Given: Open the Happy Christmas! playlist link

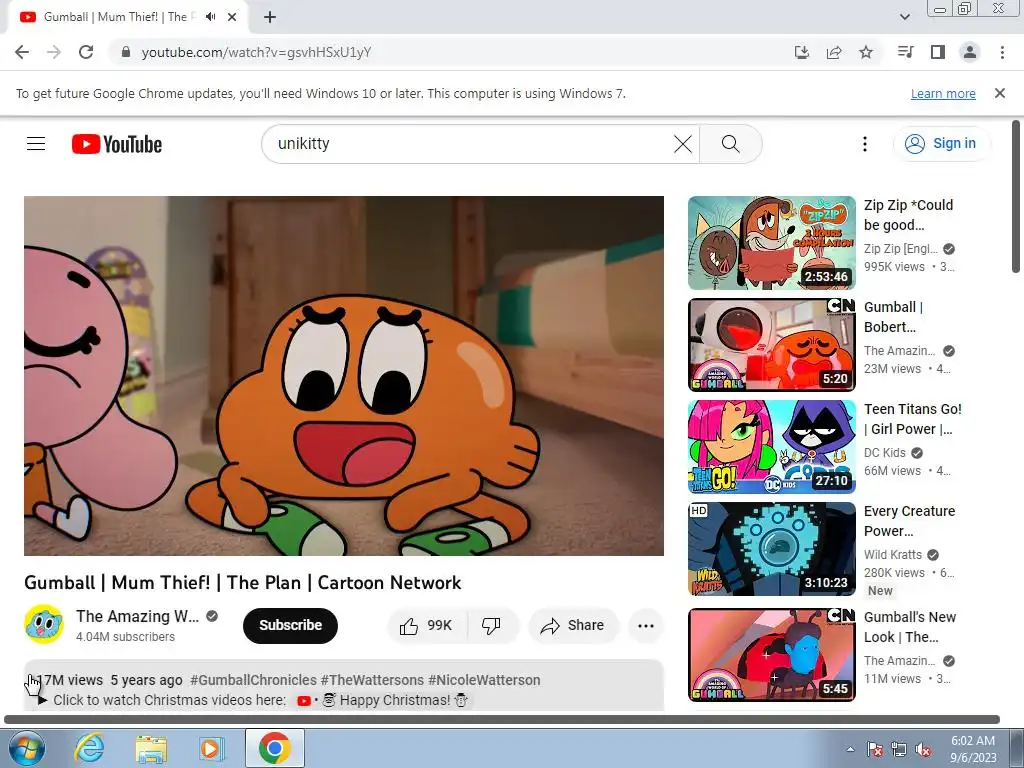Looking at the screenshot, I should click(383, 701).
